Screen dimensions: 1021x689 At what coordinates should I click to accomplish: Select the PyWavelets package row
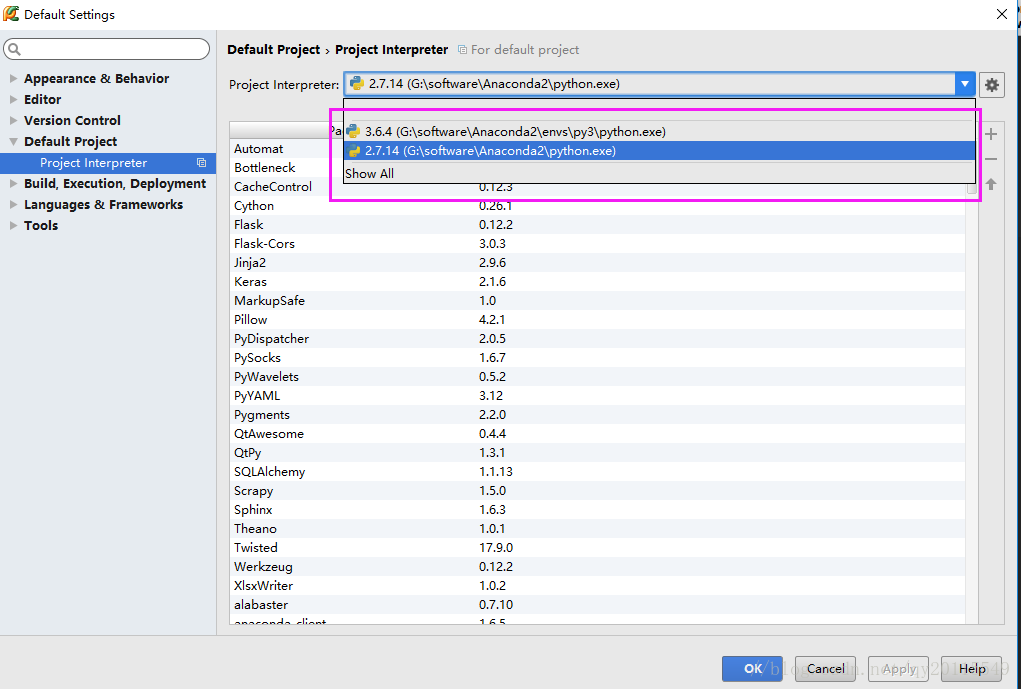597,376
